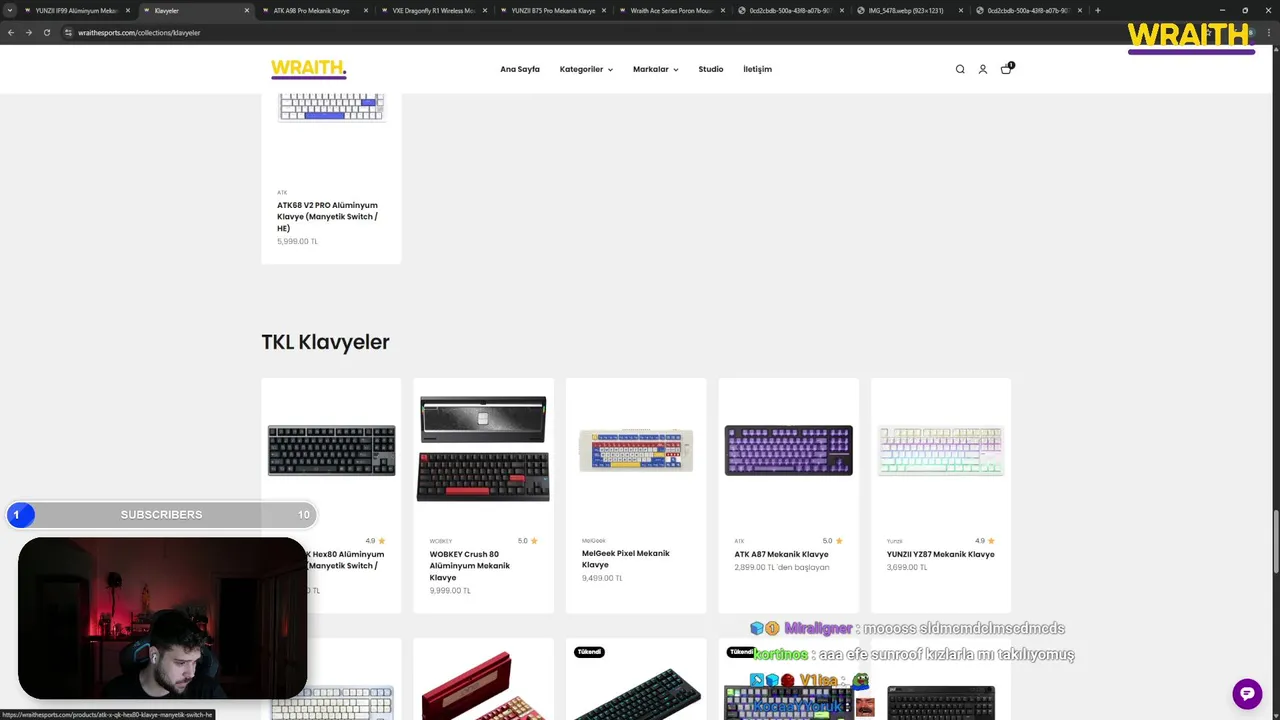Click the WOBKEY Crush 80 keyboard image
The height and width of the screenshot is (720, 1280).
pyautogui.click(x=483, y=449)
